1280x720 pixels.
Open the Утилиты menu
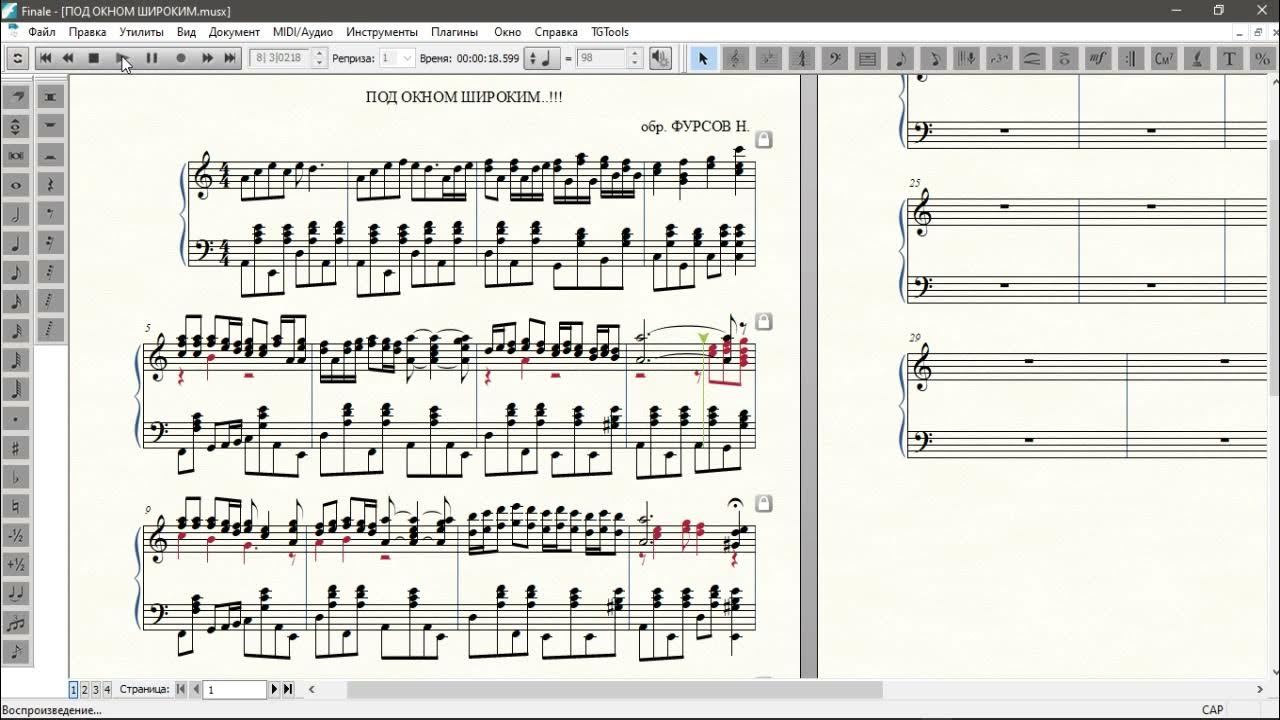[x=141, y=32]
